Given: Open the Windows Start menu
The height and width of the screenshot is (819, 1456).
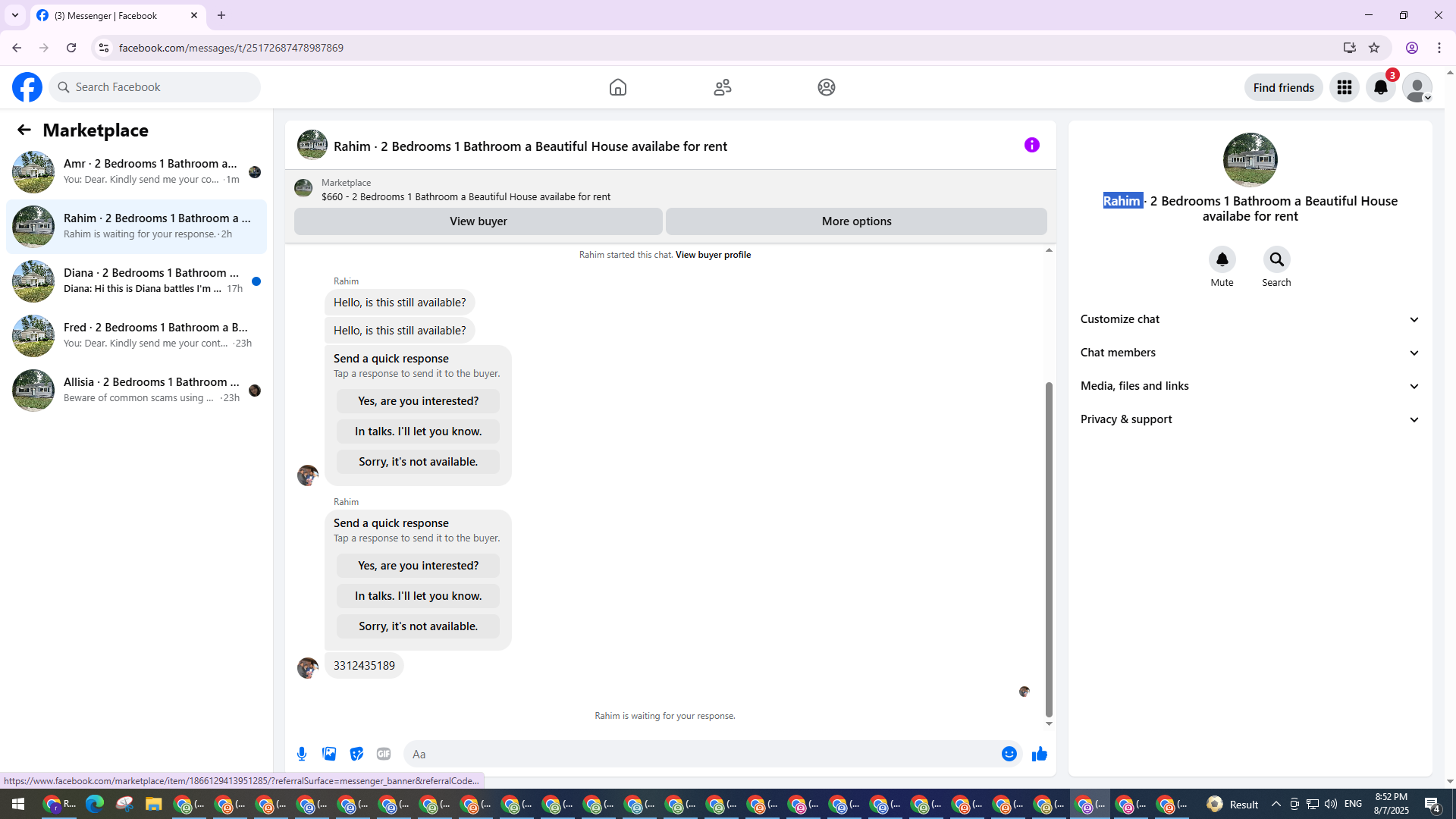Looking at the screenshot, I should pyautogui.click(x=18, y=804).
